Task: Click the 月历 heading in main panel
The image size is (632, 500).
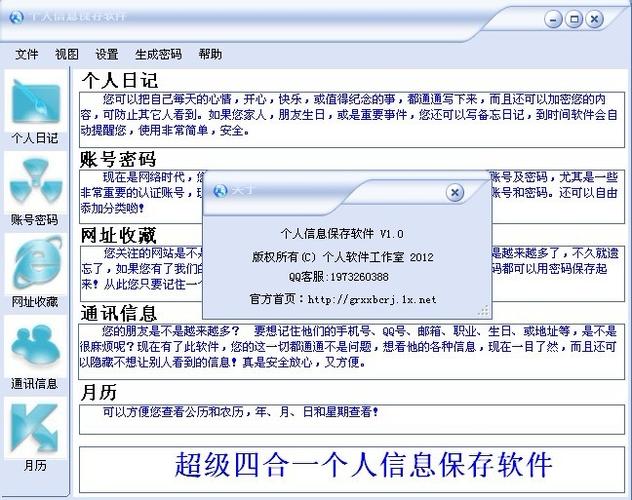Action: click(x=99, y=392)
